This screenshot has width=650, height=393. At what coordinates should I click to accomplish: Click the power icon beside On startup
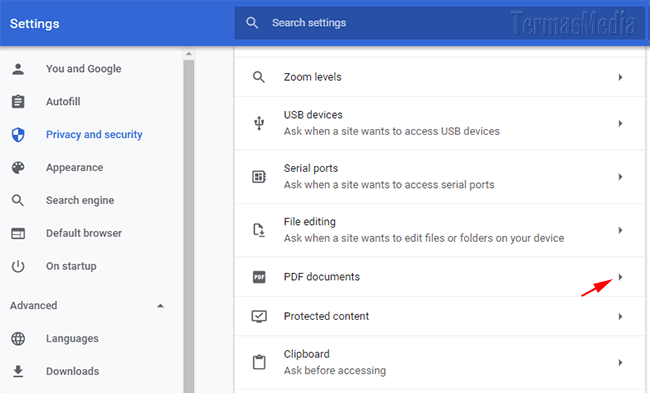[x=18, y=266]
